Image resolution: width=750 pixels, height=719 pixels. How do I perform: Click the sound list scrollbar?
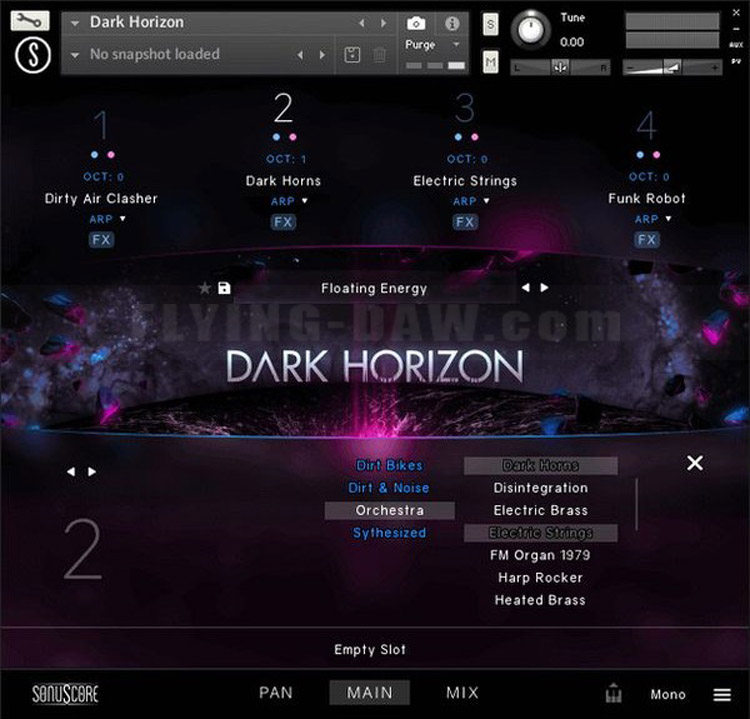point(636,505)
